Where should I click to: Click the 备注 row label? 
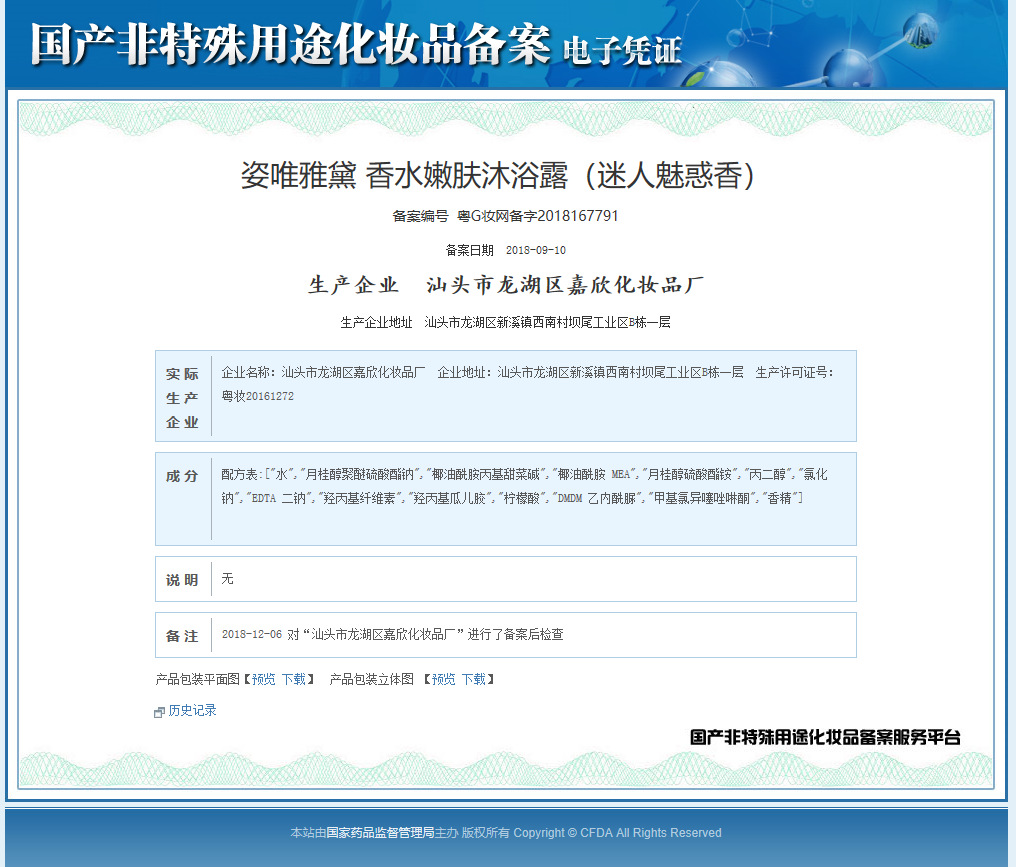pos(182,636)
